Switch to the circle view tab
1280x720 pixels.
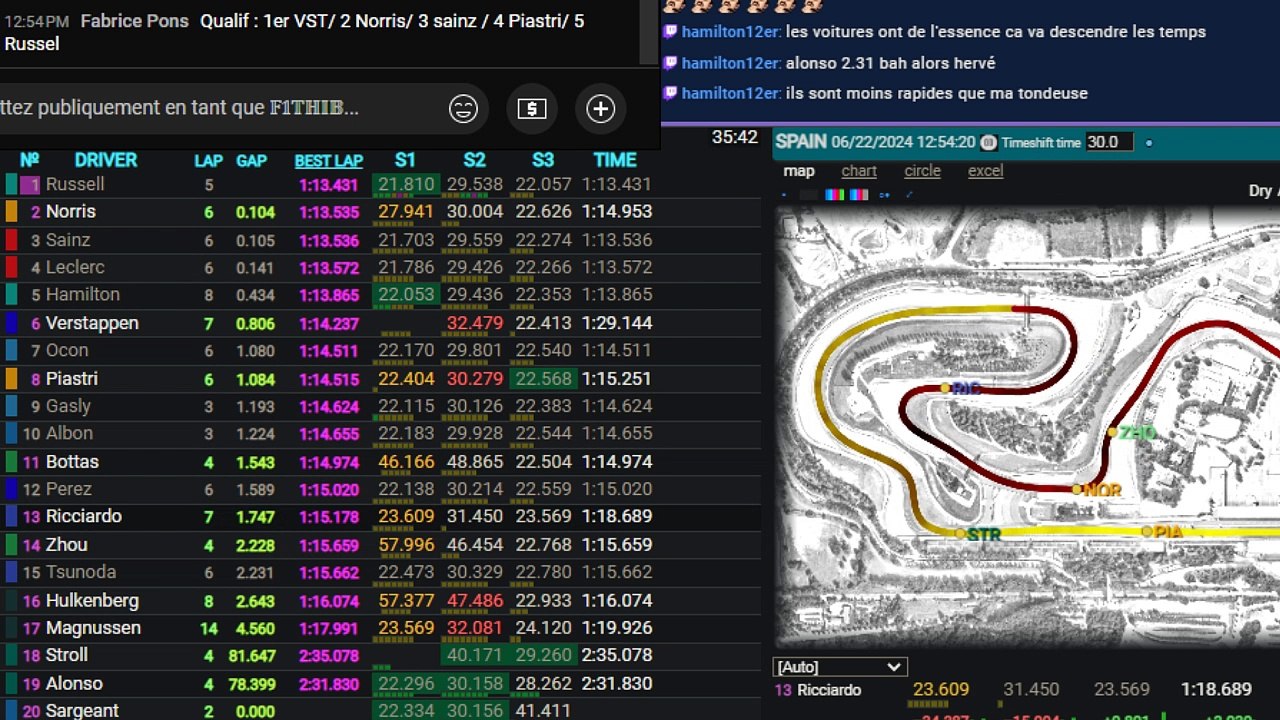click(922, 171)
